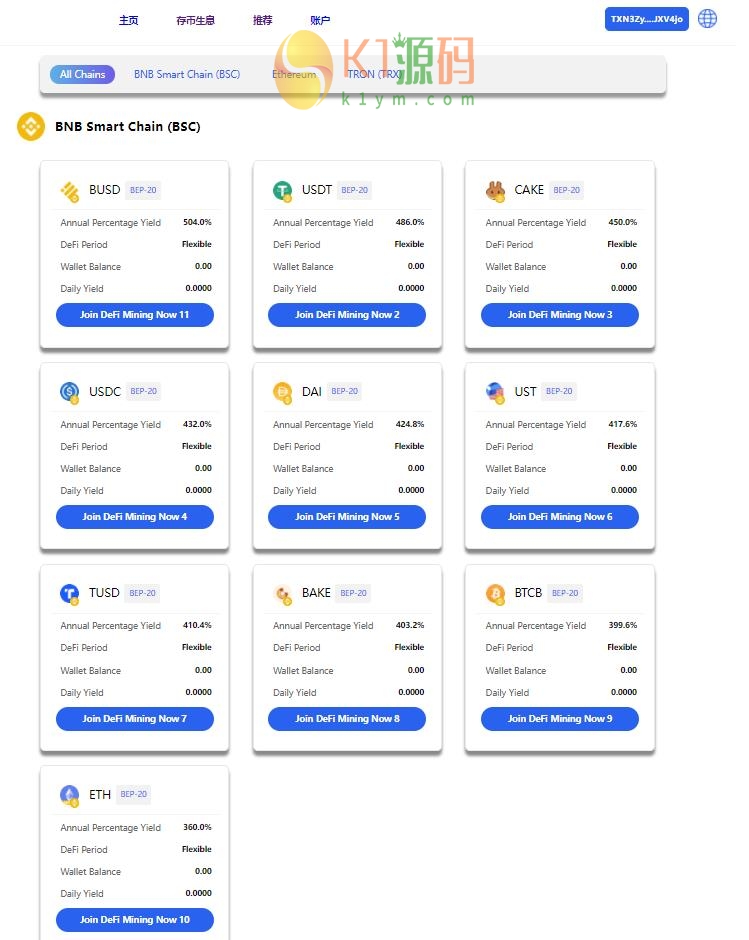Open the language globe icon
This screenshot has height=940, width=749.
point(707,19)
